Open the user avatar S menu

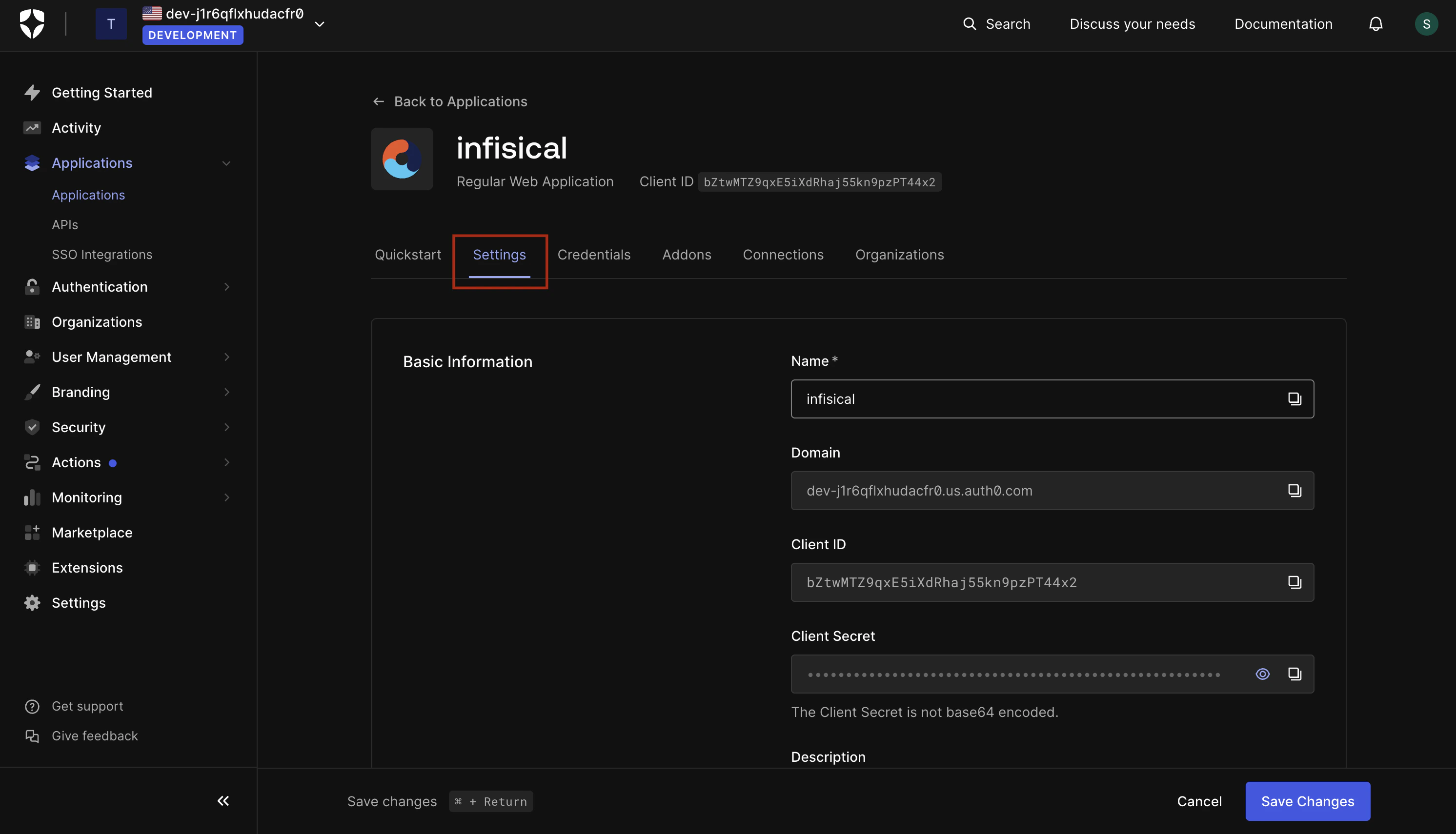[x=1426, y=24]
